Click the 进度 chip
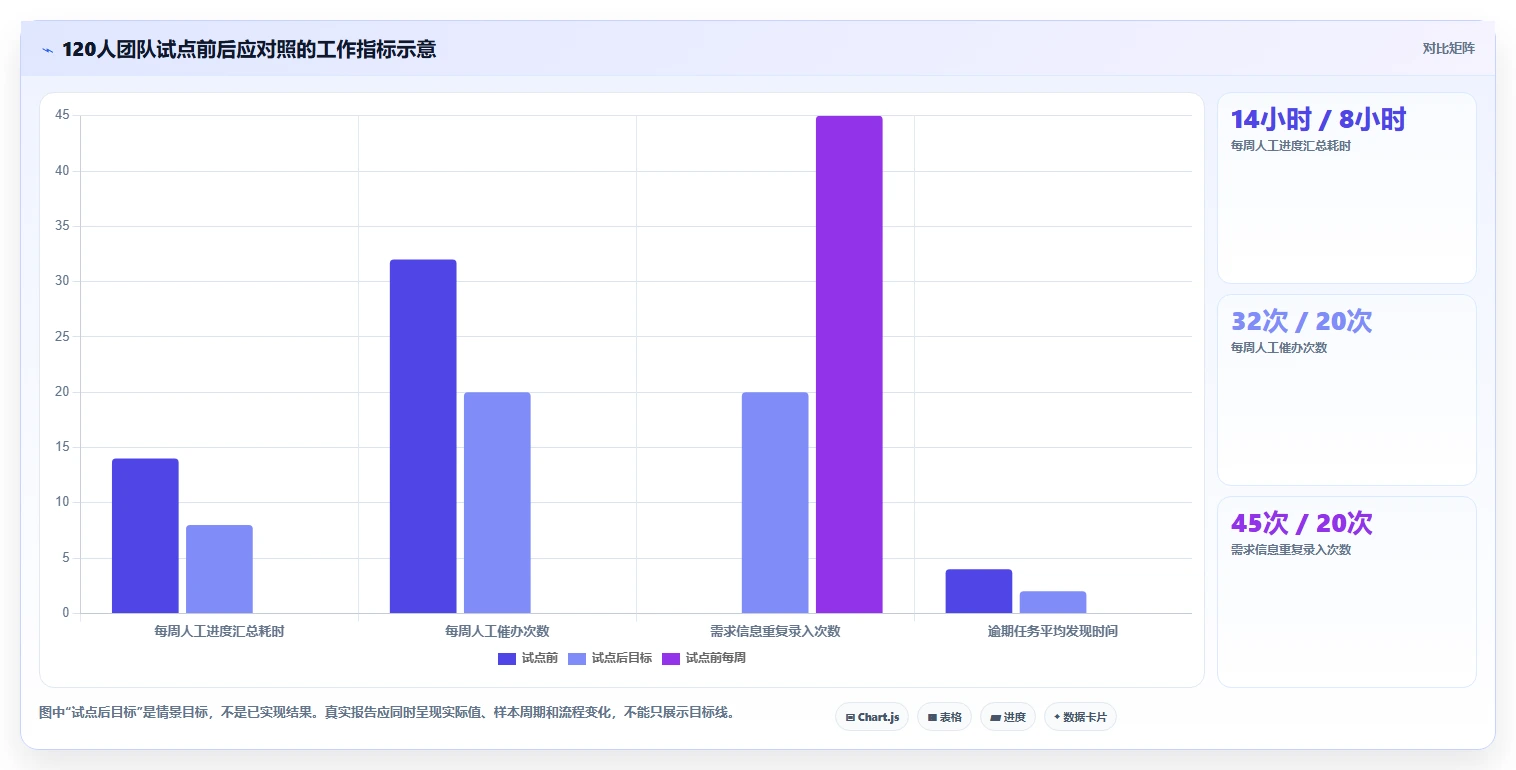Screen dimensions: 1516x770 coord(1008,717)
